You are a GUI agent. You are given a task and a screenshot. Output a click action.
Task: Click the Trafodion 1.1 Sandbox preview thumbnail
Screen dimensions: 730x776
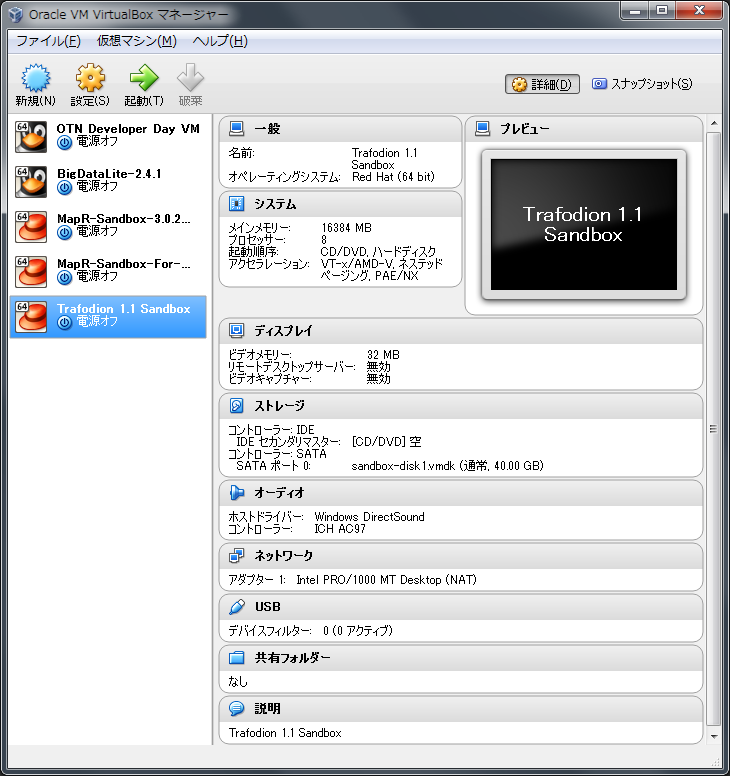tap(584, 224)
